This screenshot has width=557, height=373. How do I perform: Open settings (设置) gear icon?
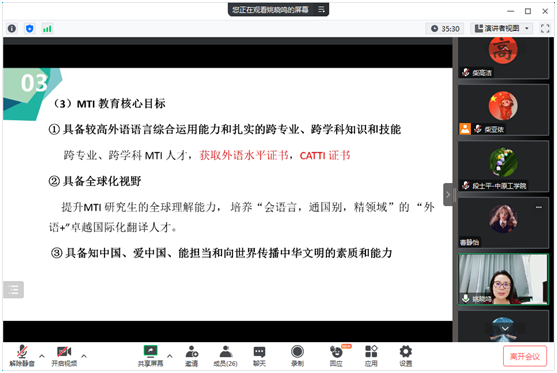point(406,356)
